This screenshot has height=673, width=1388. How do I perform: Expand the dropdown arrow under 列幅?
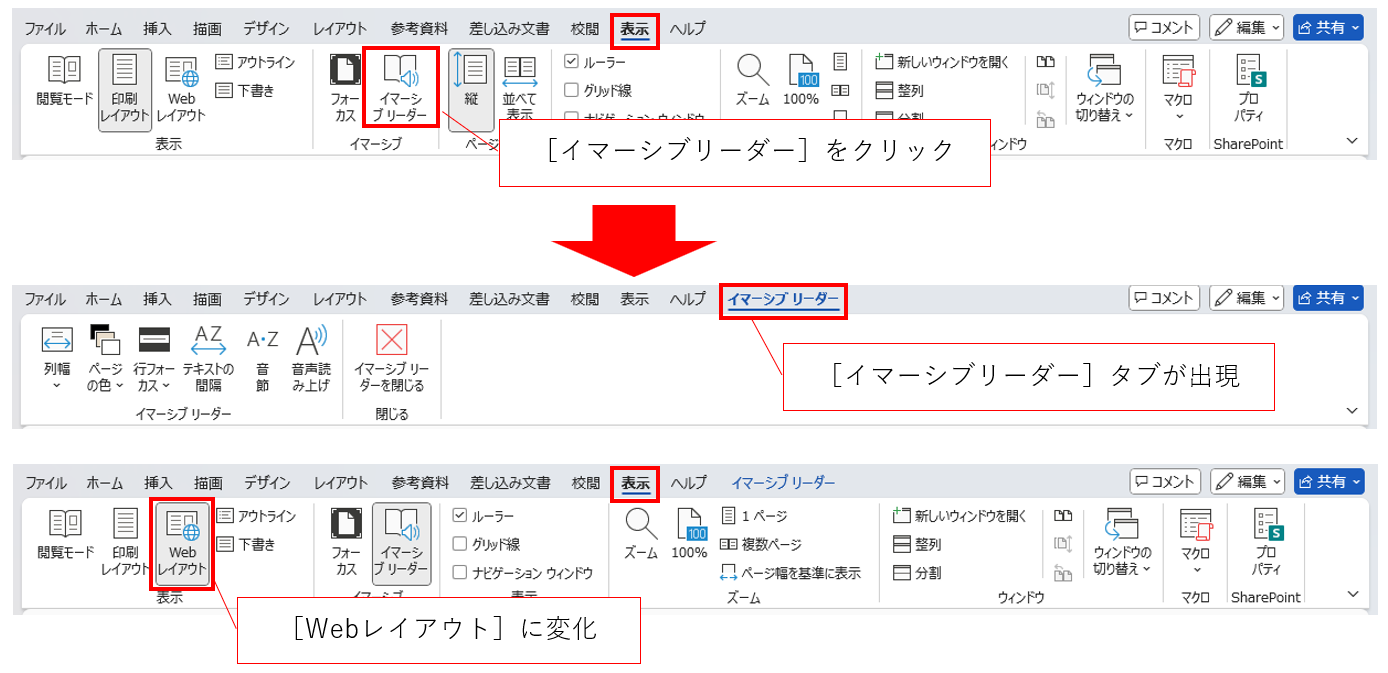pyautogui.click(x=57, y=386)
